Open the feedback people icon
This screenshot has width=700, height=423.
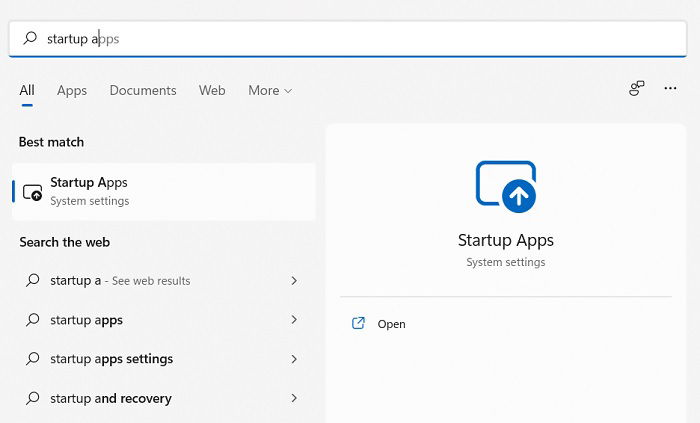[637, 88]
